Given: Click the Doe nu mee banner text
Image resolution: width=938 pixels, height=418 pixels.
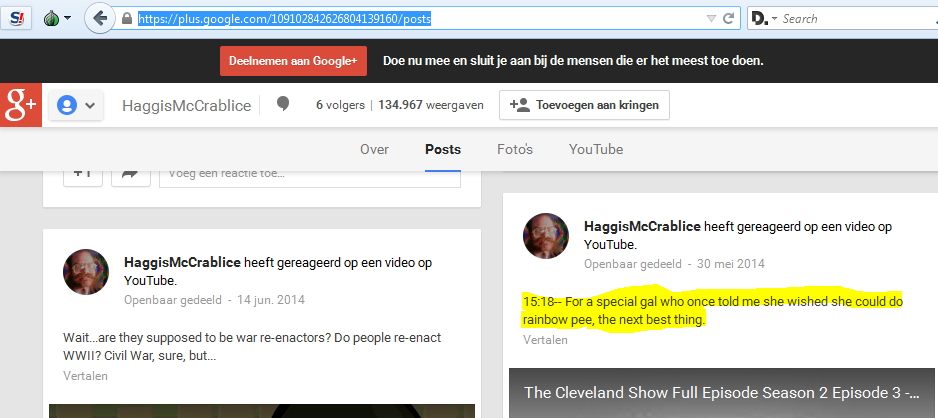Looking at the screenshot, I should [573, 61].
